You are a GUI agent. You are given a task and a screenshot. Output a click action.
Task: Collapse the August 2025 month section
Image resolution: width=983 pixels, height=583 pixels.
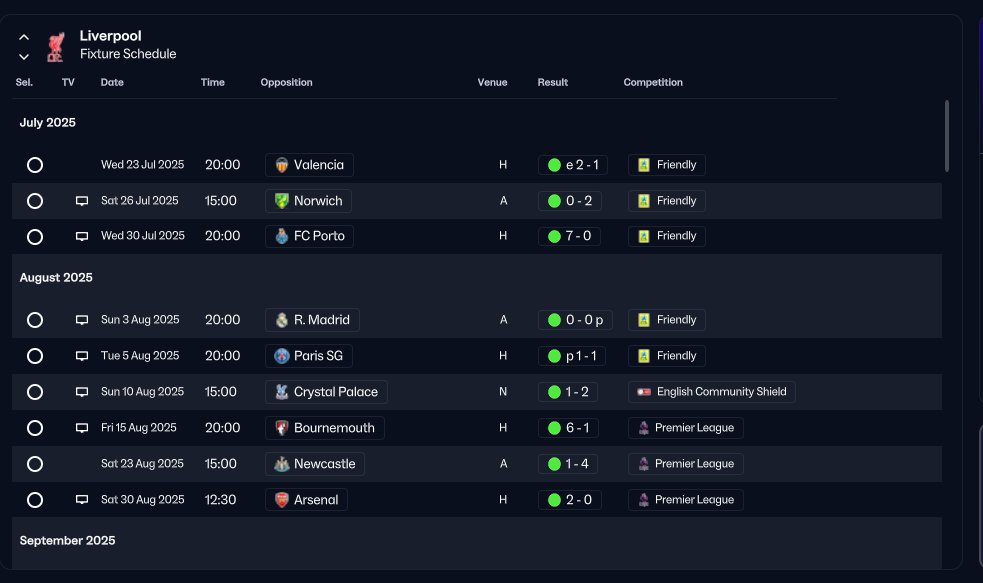tap(56, 277)
